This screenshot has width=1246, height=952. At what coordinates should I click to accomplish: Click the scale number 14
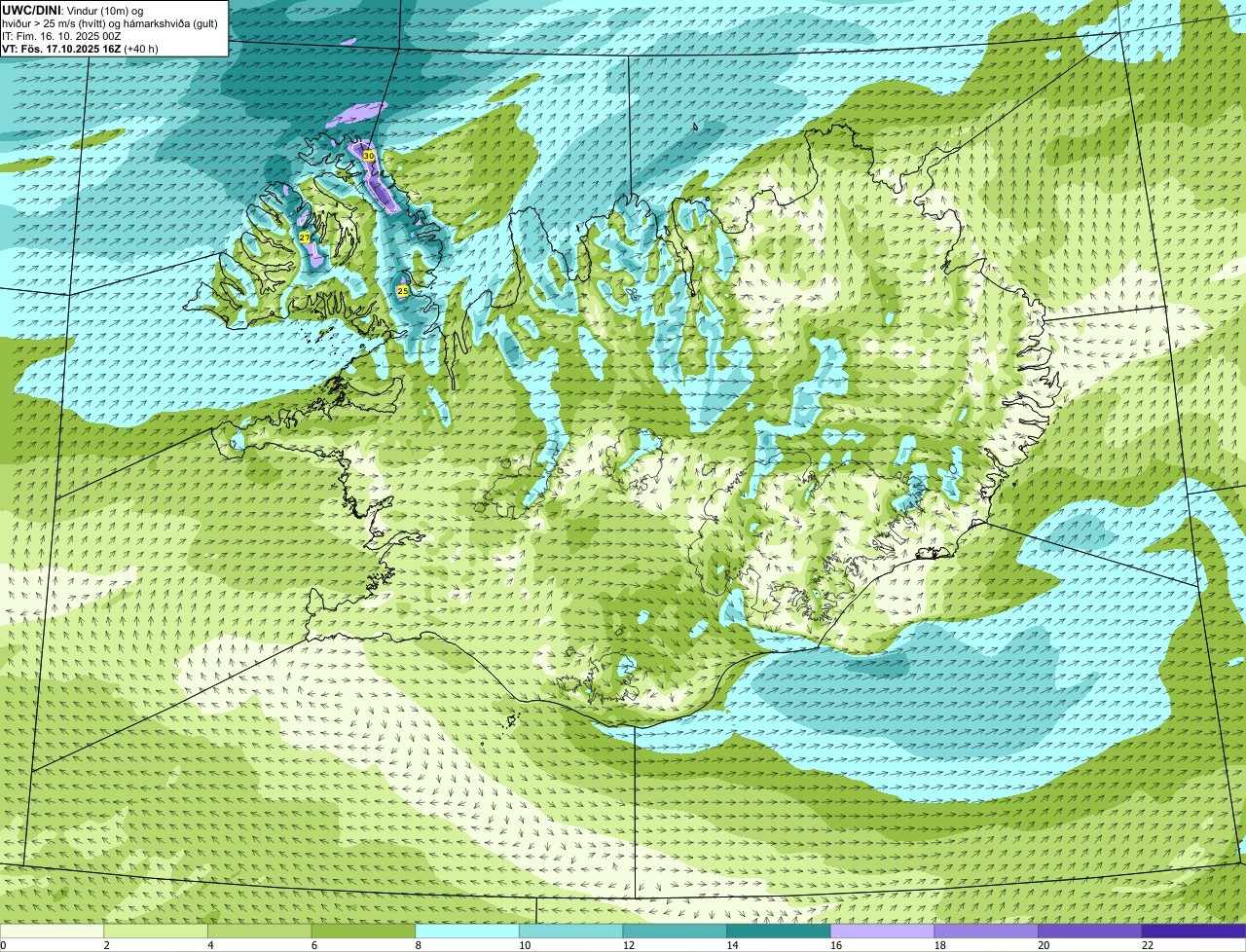(732, 945)
